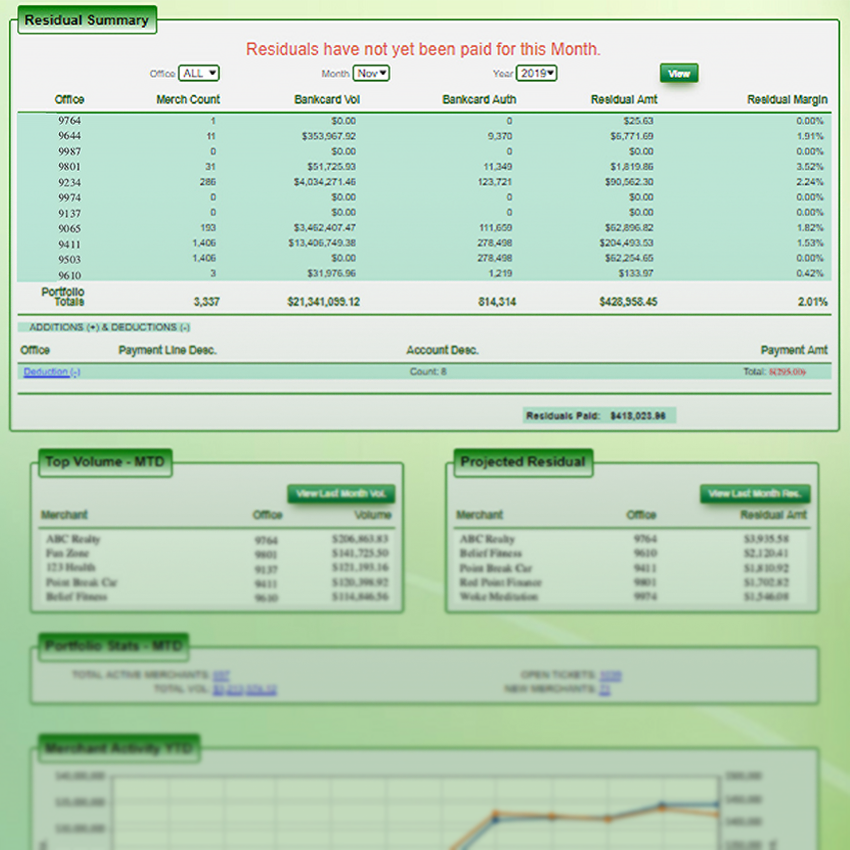Select office 9764 in Residual Summary table
This screenshot has height=850, width=850.
[x=69, y=120]
